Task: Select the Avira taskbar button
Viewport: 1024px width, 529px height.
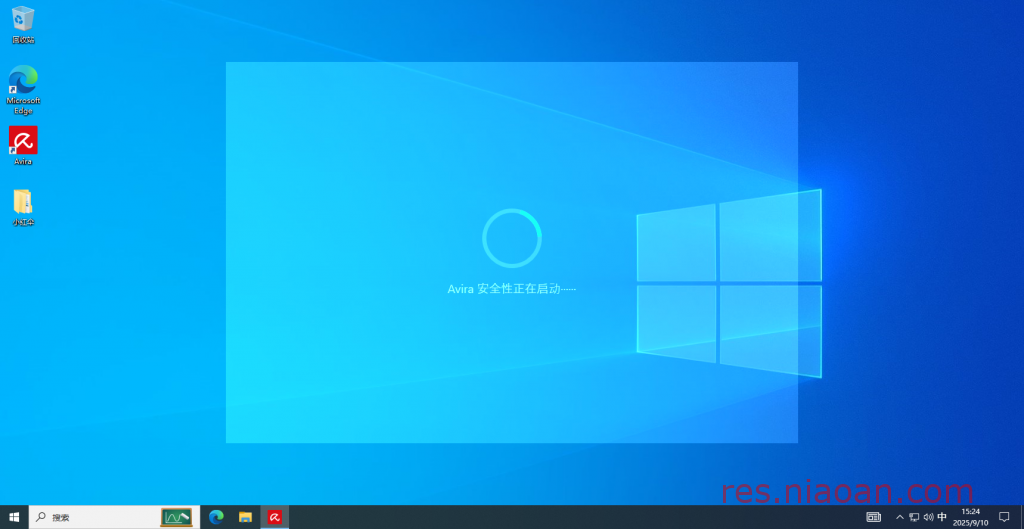Action: (x=275, y=517)
